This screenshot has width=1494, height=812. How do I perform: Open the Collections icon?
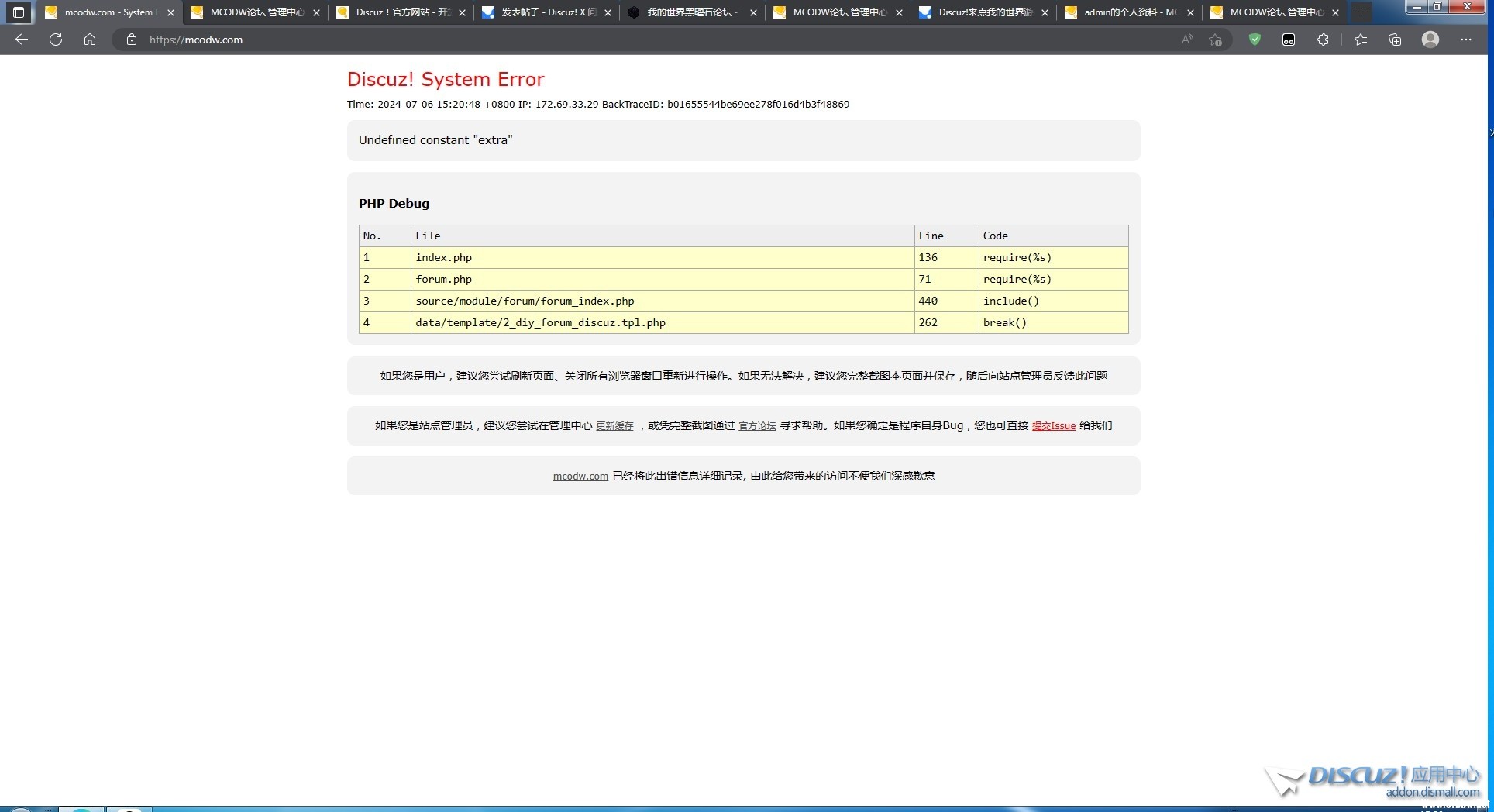pos(1395,40)
